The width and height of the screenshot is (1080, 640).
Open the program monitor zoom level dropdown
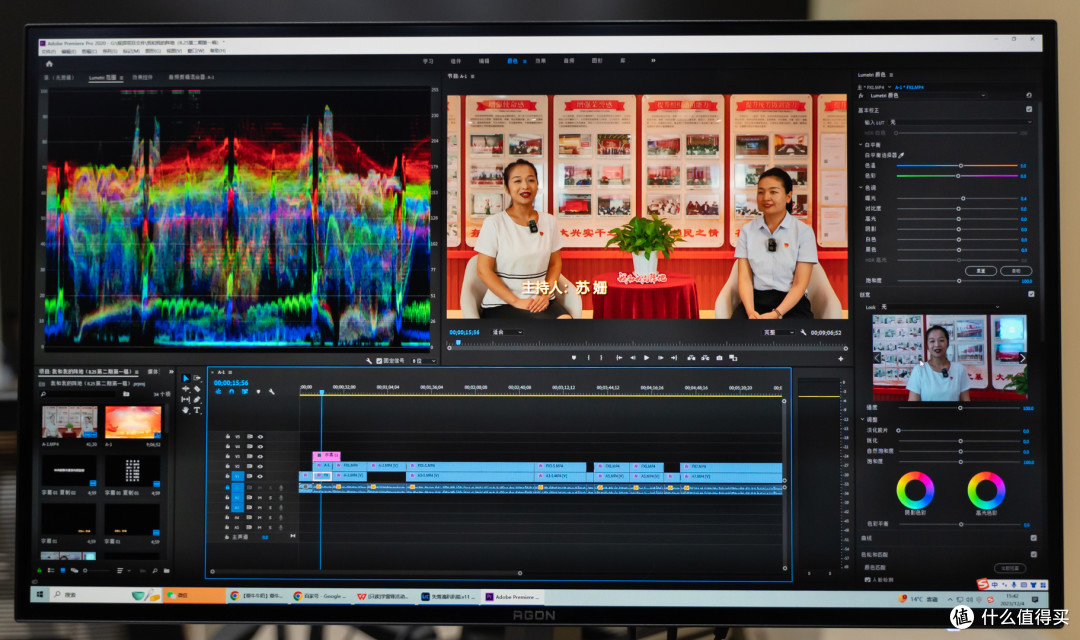point(507,332)
